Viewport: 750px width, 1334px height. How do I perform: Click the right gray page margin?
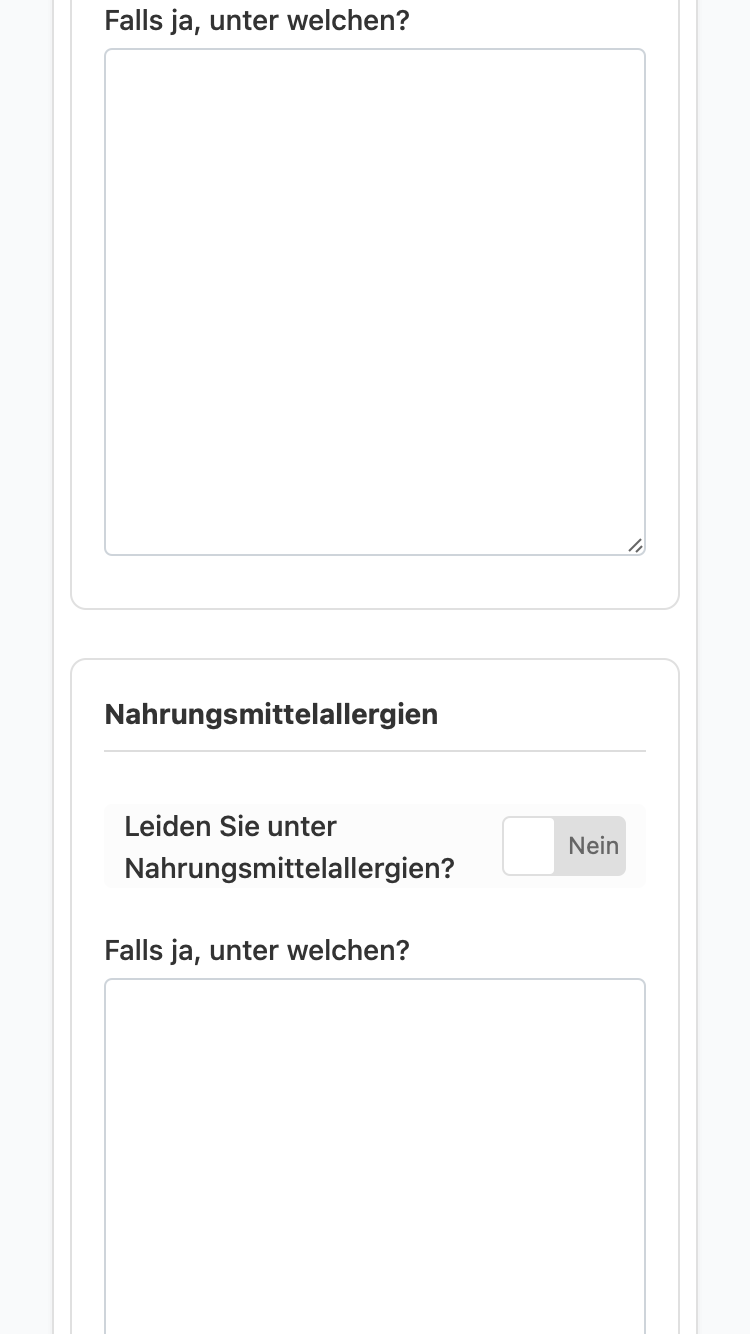pyautogui.click(x=724, y=667)
